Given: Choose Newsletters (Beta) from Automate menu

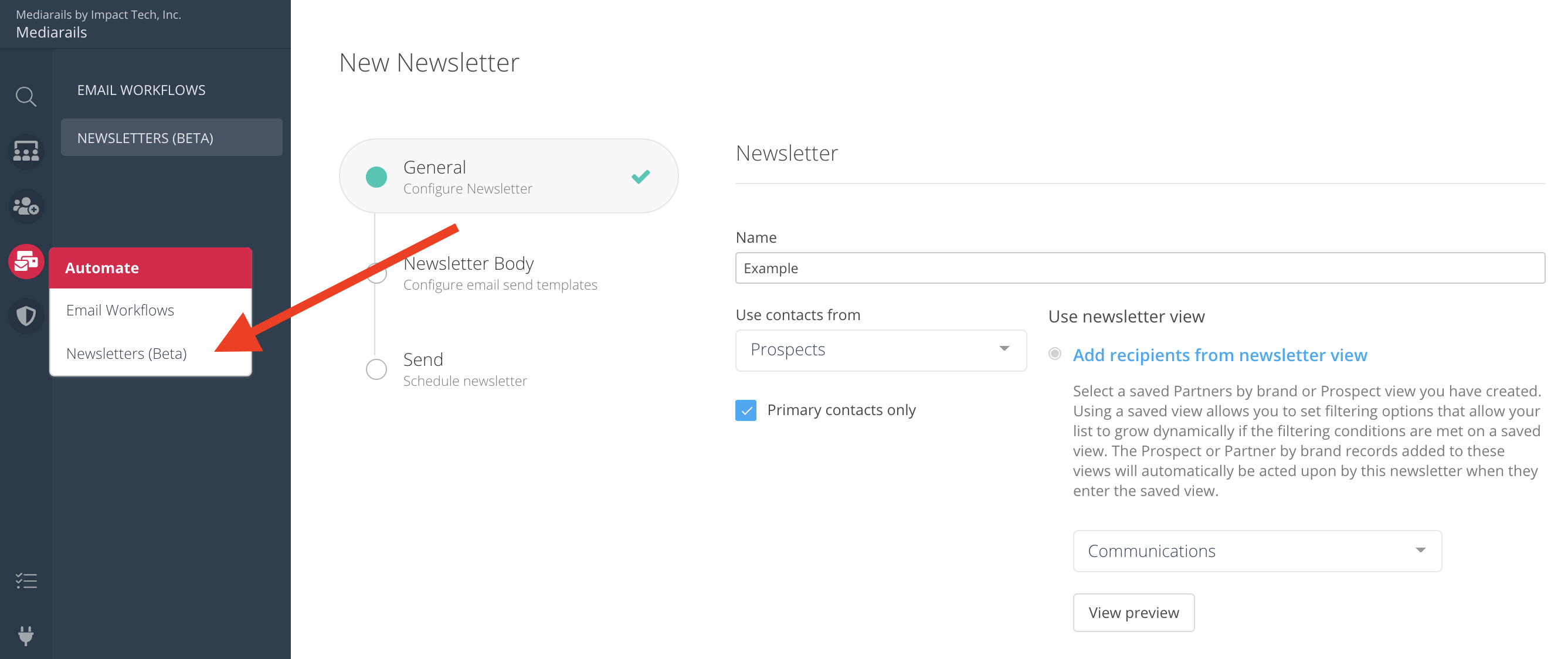Looking at the screenshot, I should [x=127, y=354].
